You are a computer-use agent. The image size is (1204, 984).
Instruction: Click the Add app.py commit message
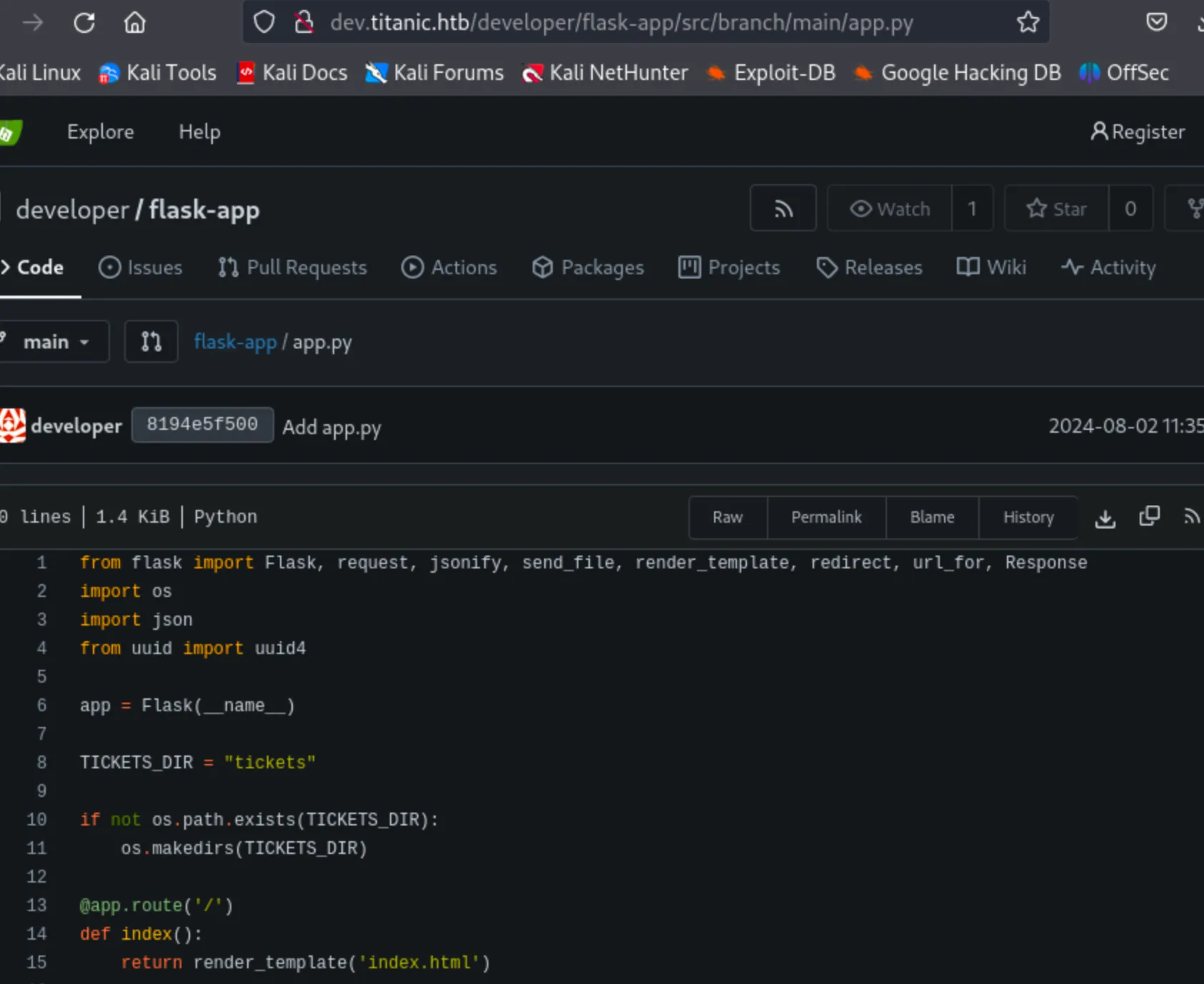point(331,428)
